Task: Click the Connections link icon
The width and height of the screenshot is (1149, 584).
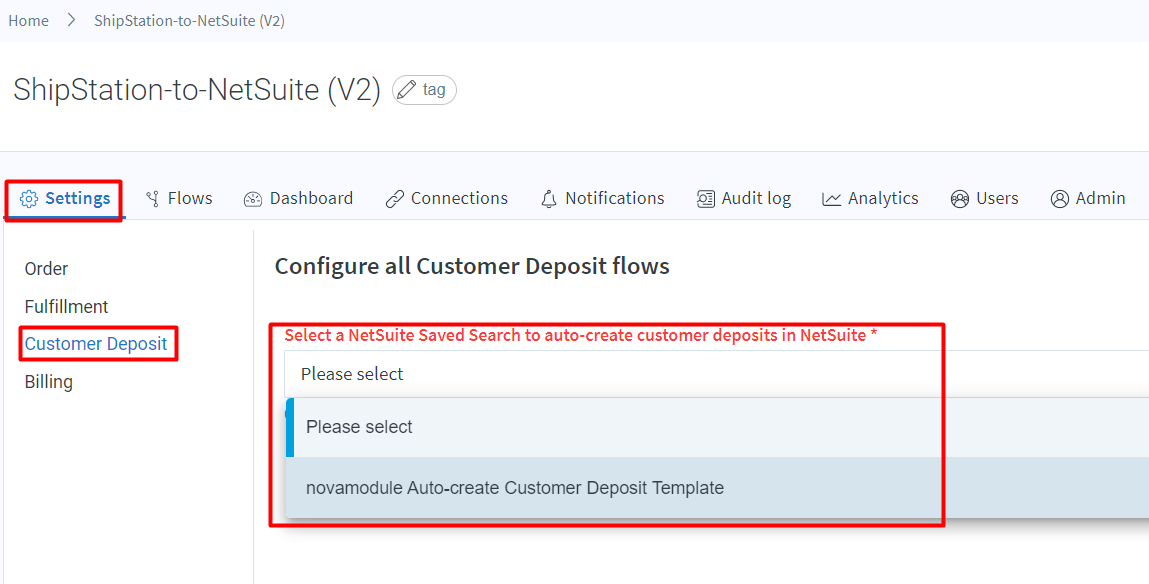Action: (x=395, y=199)
